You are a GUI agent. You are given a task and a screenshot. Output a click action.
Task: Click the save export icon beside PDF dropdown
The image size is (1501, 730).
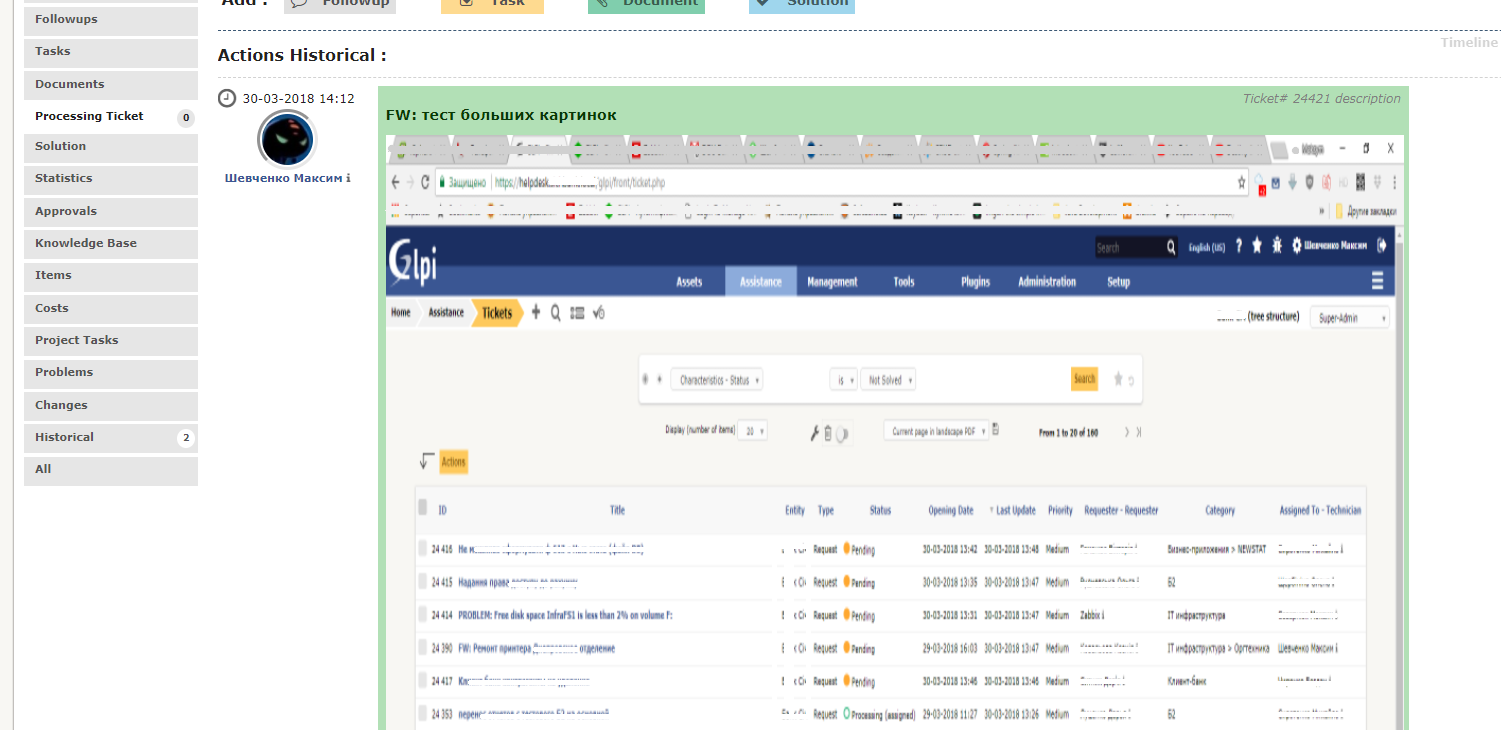[x=995, y=428]
